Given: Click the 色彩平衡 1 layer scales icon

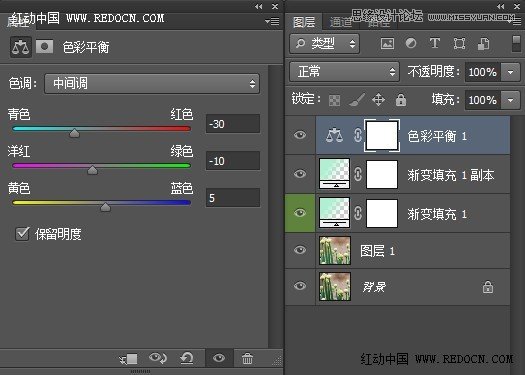Looking at the screenshot, I should (x=334, y=135).
